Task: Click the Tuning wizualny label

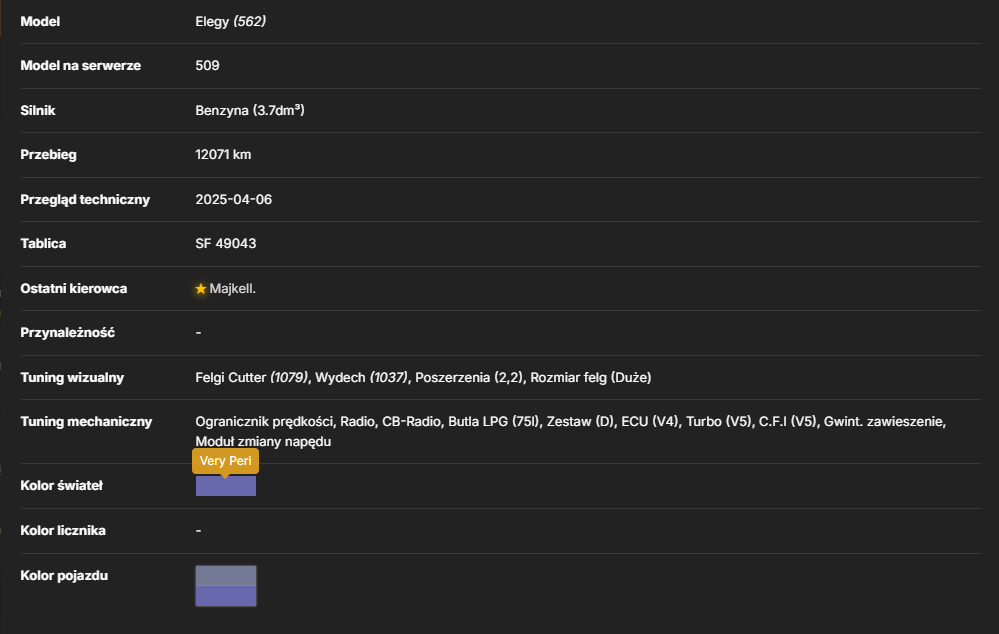Action: (x=72, y=377)
